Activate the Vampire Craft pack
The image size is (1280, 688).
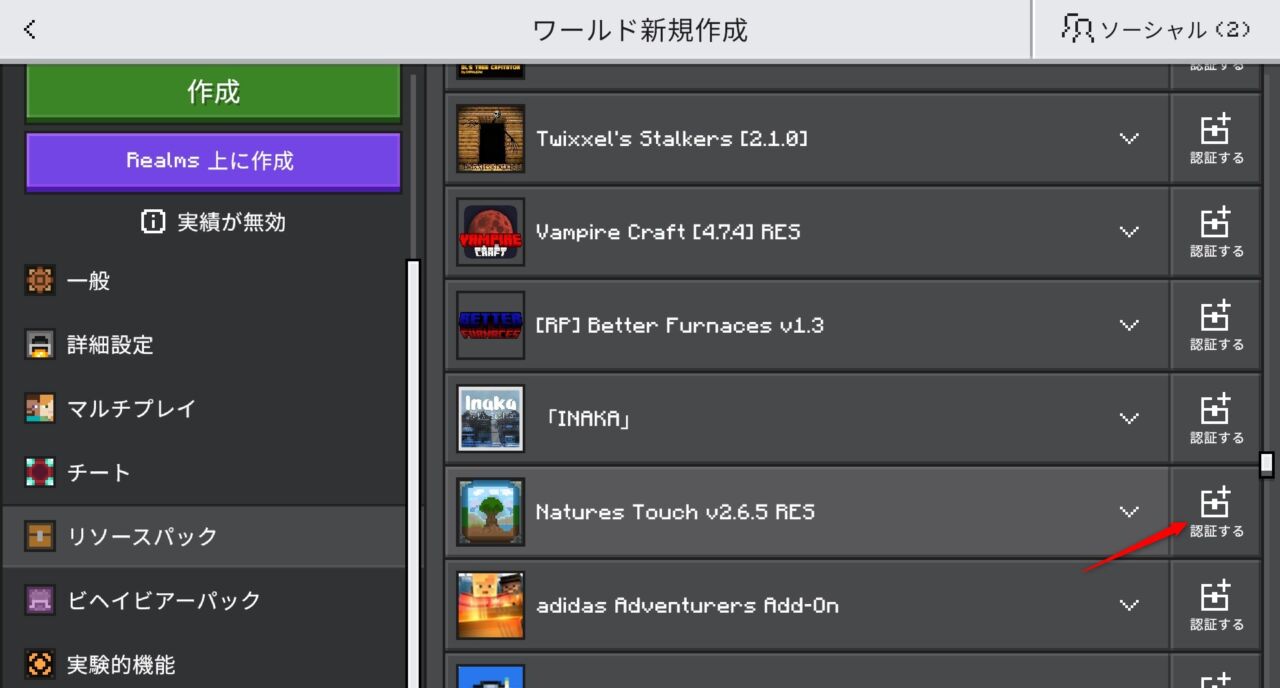(x=1216, y=232)
